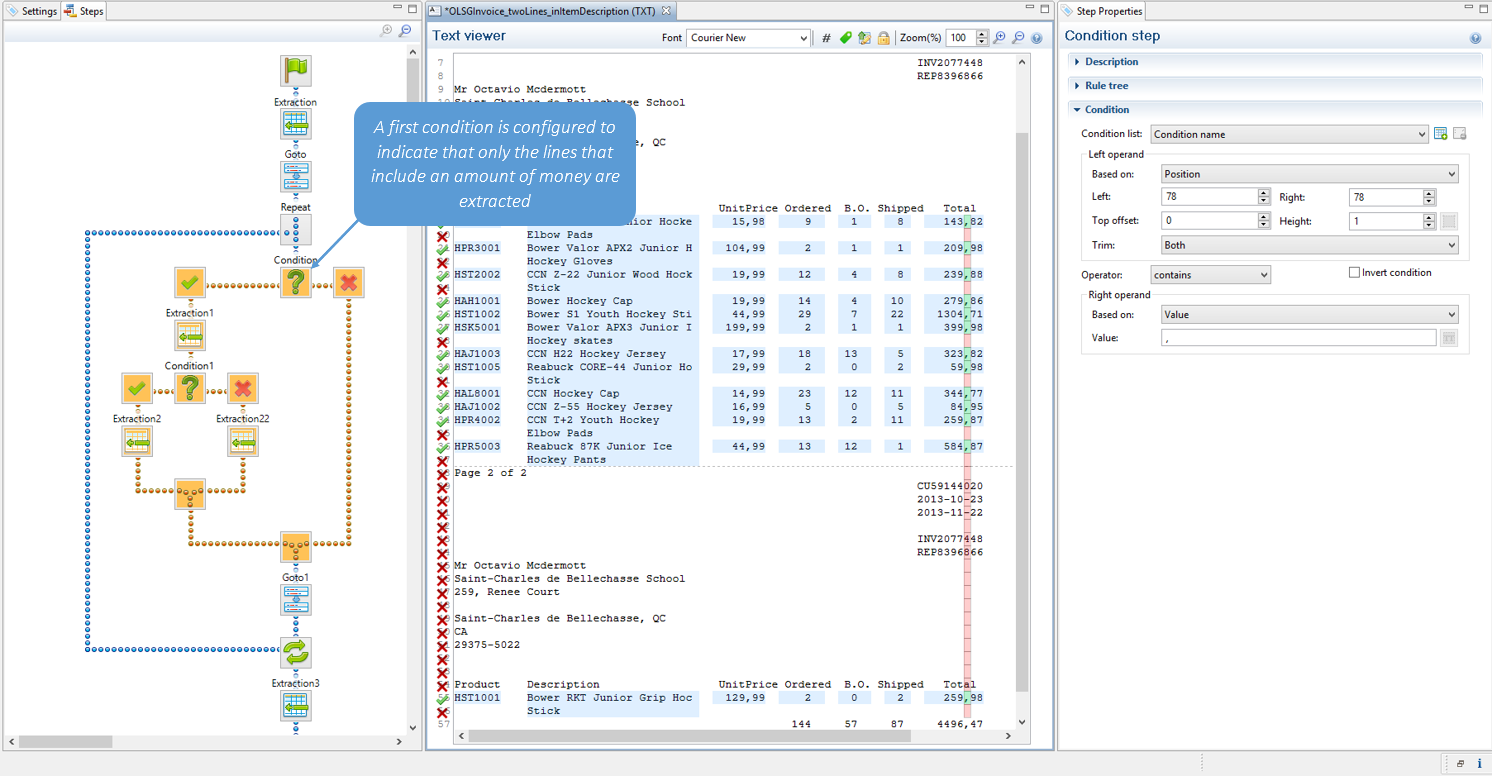Viewport: 1493px width, 776px height.
Task: Click the padlock icon in Text viewer
Action: coord(883,38)
